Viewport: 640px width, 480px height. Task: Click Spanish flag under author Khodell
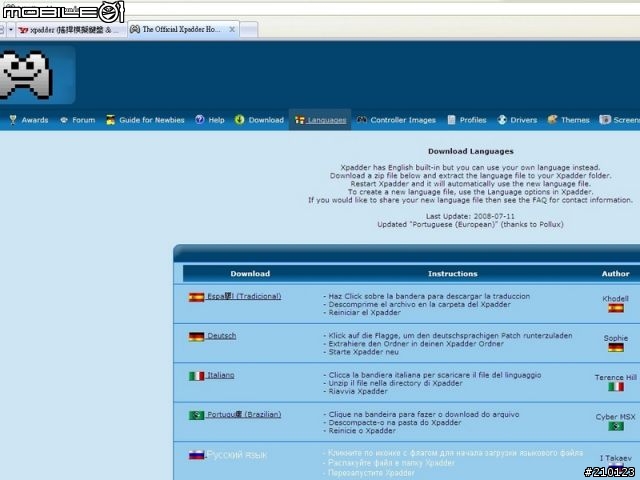point(616,308)
